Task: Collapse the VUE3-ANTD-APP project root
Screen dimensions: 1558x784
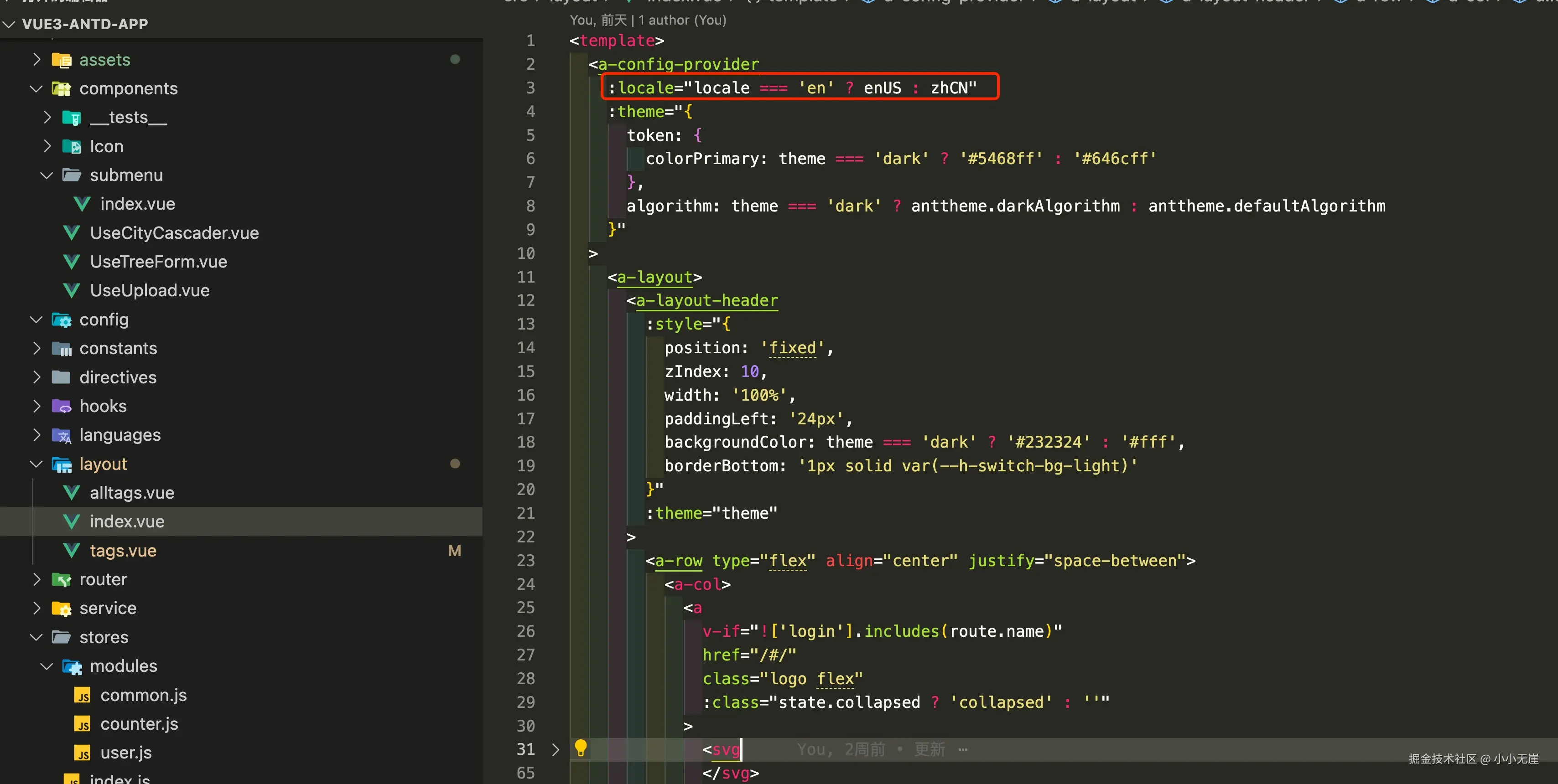Action: point(9,24)
